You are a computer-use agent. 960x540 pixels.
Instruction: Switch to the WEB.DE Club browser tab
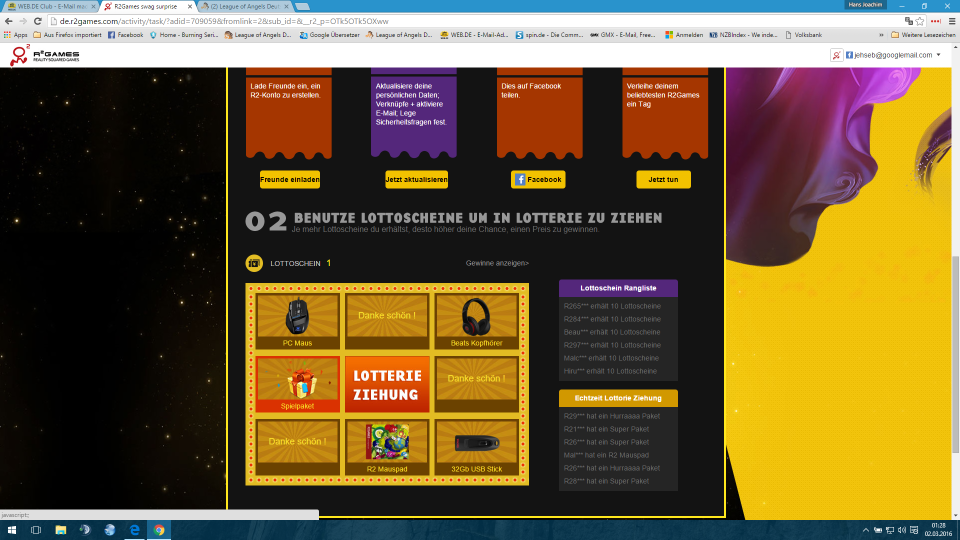pos(50,6)
